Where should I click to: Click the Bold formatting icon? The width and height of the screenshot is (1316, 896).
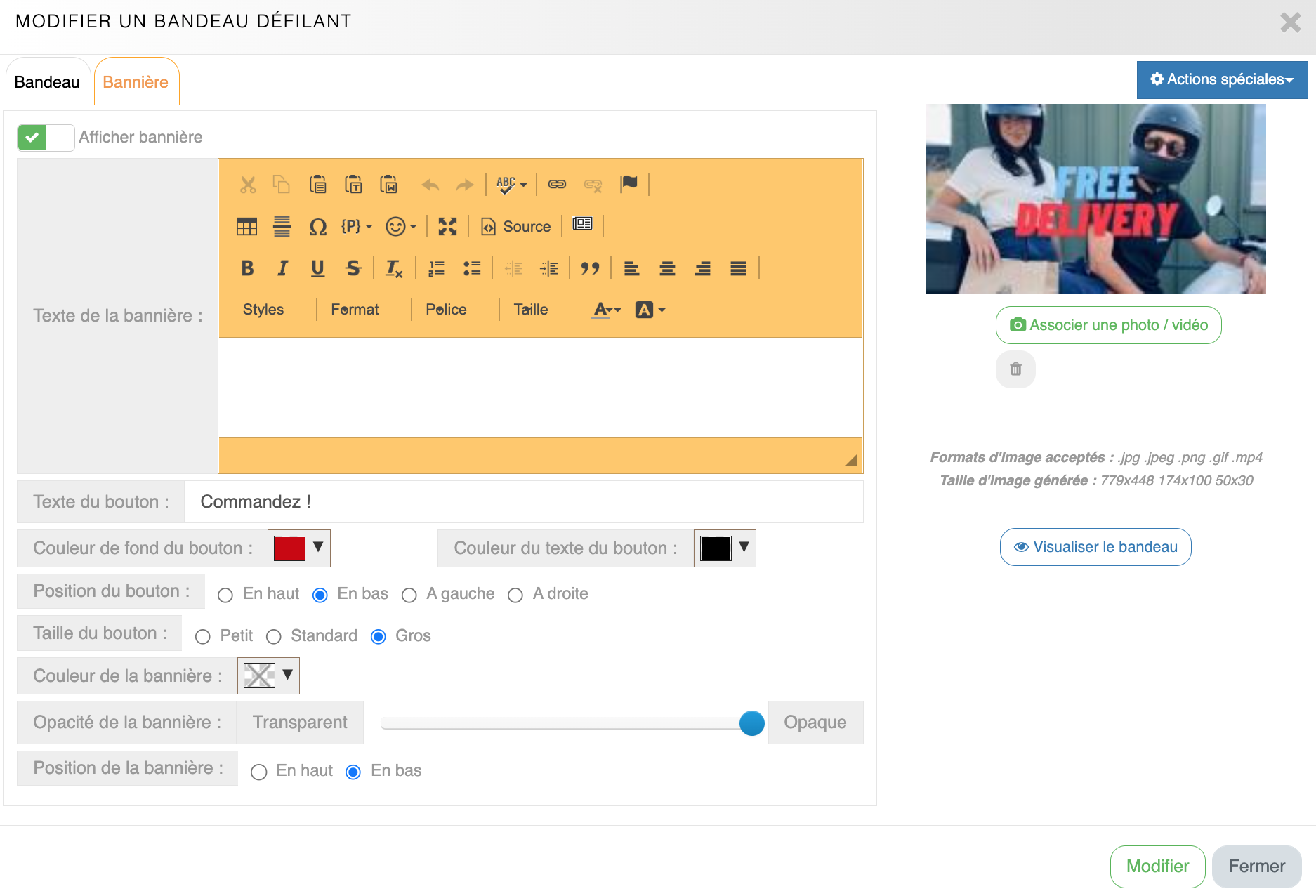tap(247, 268)
